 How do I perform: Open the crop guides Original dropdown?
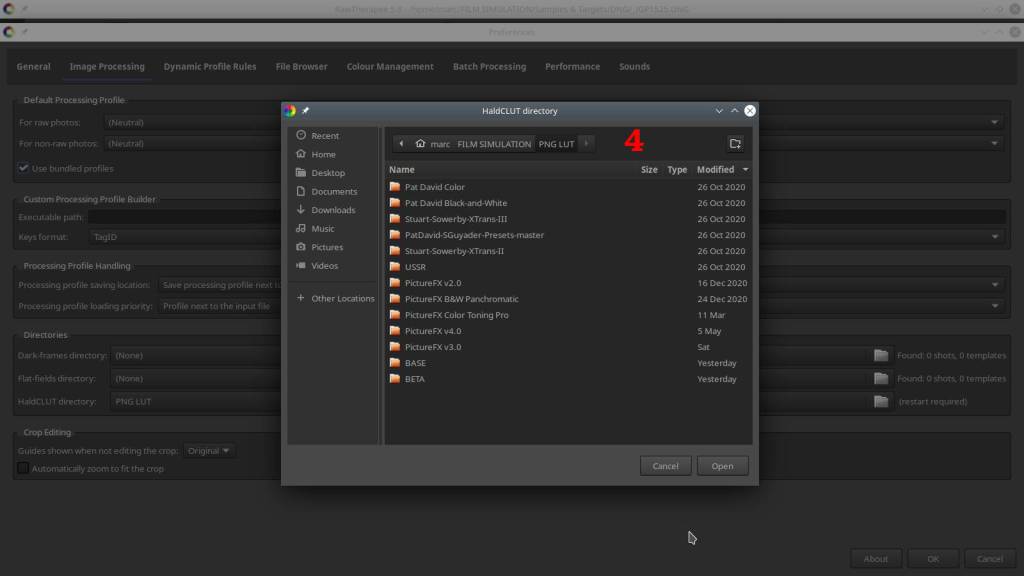[x=208, y=451]
